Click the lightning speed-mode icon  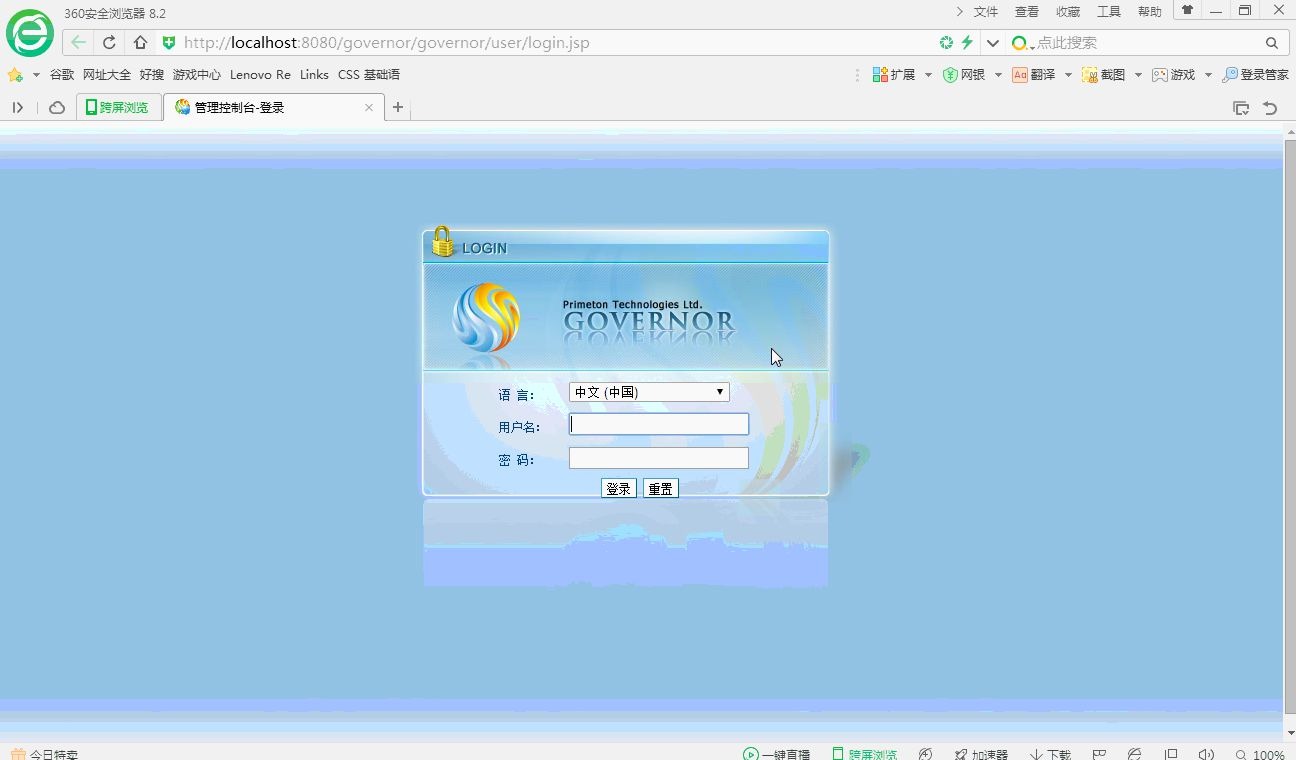pyautogui.click(x=967, y=43)
